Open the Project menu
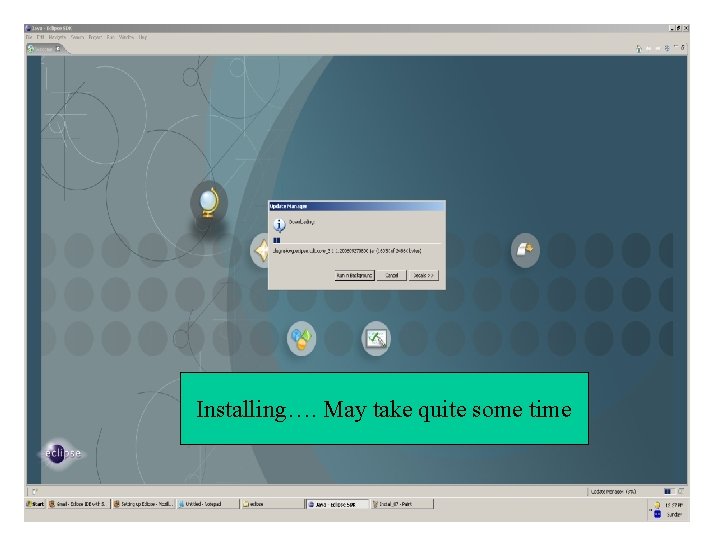This screenshot has height=540, width=720. 95,37
